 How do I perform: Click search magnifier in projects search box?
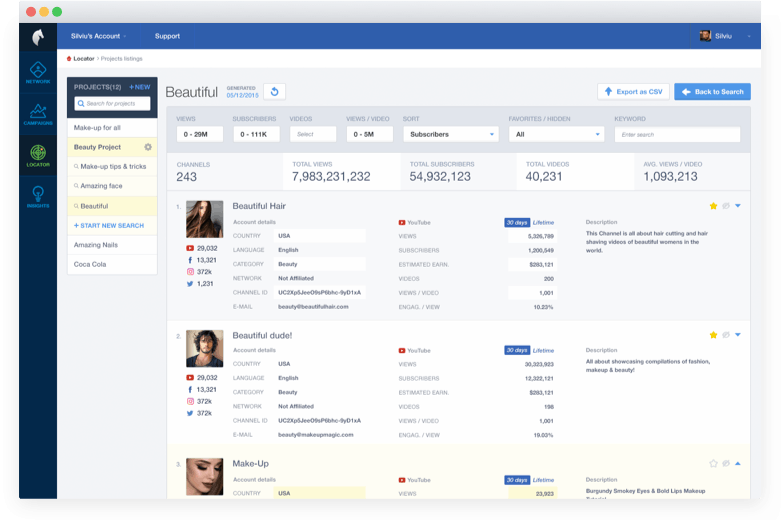(81, 104)
